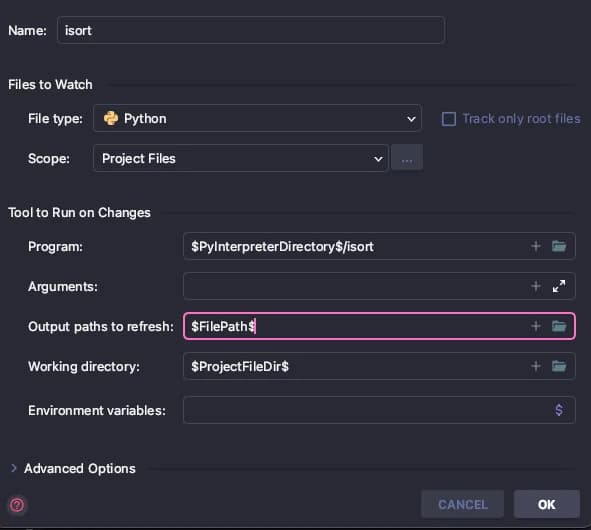
Task: Browse folder for Program path
Action: [559, 247]
